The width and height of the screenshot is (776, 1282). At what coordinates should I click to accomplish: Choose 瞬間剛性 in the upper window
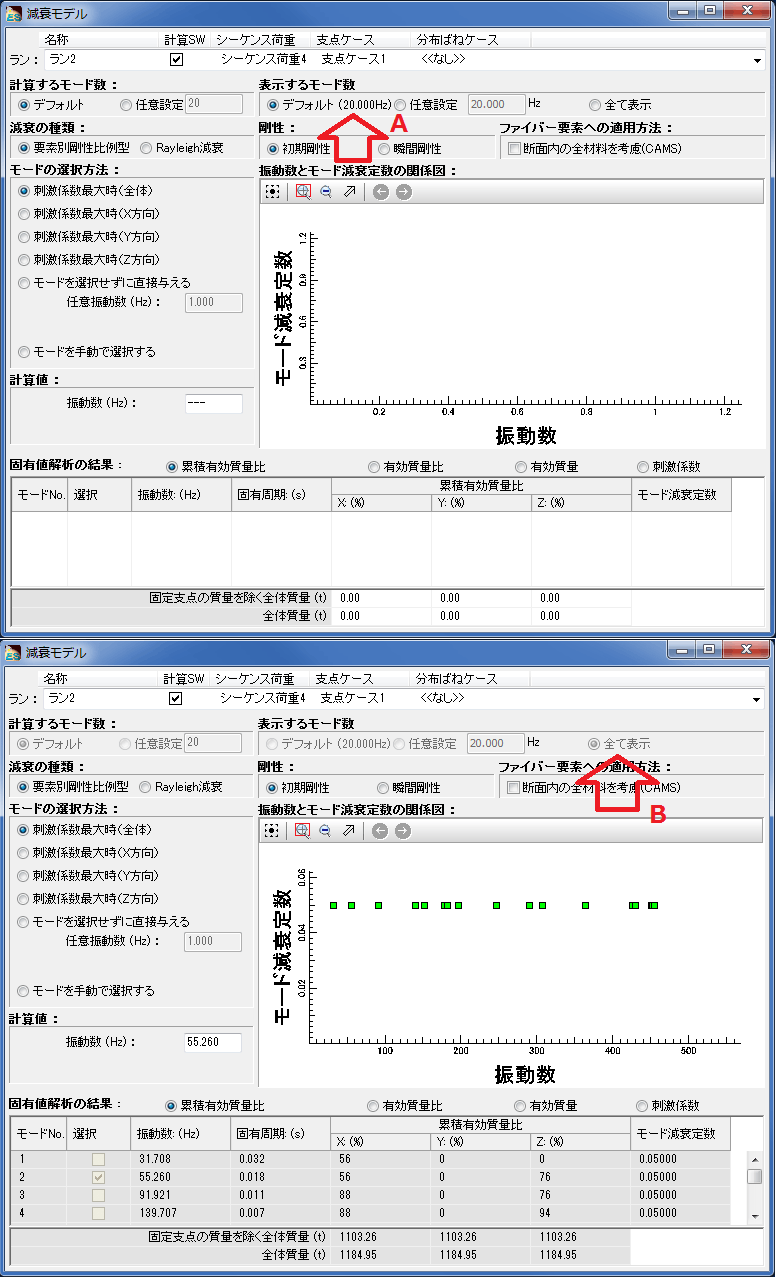(385, 148)
